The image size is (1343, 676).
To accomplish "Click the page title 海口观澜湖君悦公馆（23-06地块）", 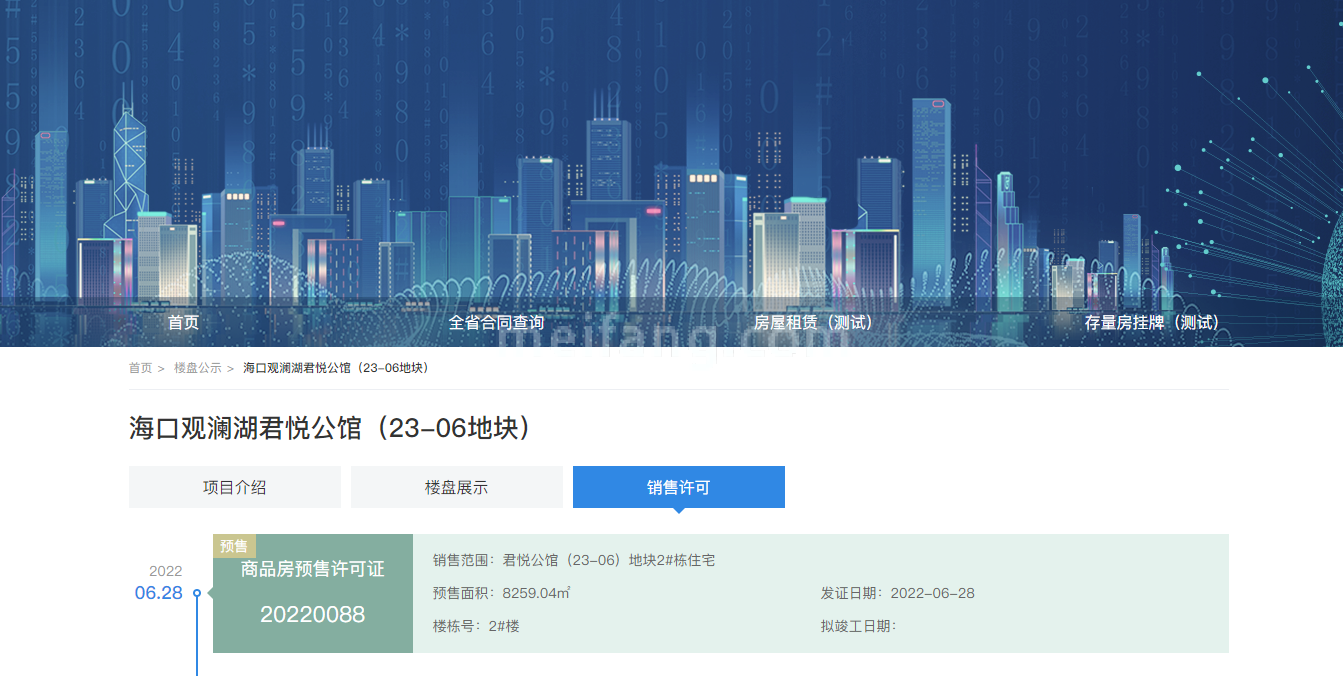I will (333, 428).
